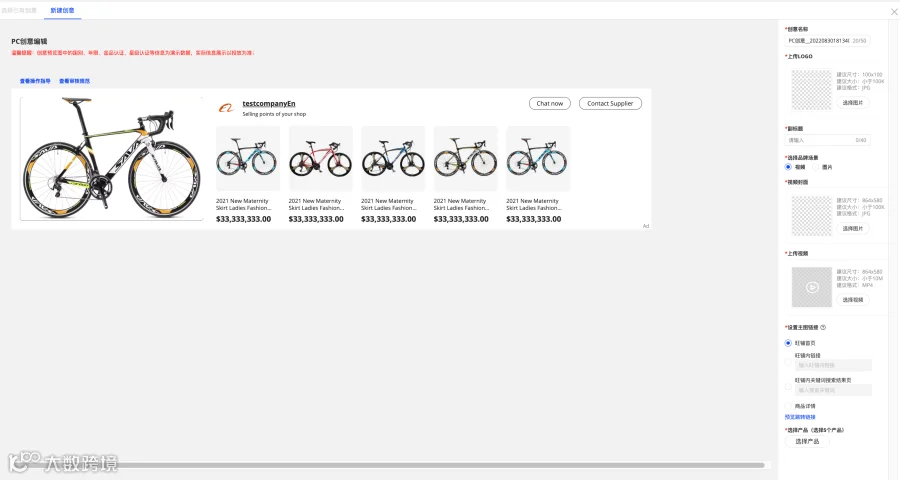Viewport: 900px width, 480px height.
Task: Click the play icon in video upload placeholder
Action: 812,287
